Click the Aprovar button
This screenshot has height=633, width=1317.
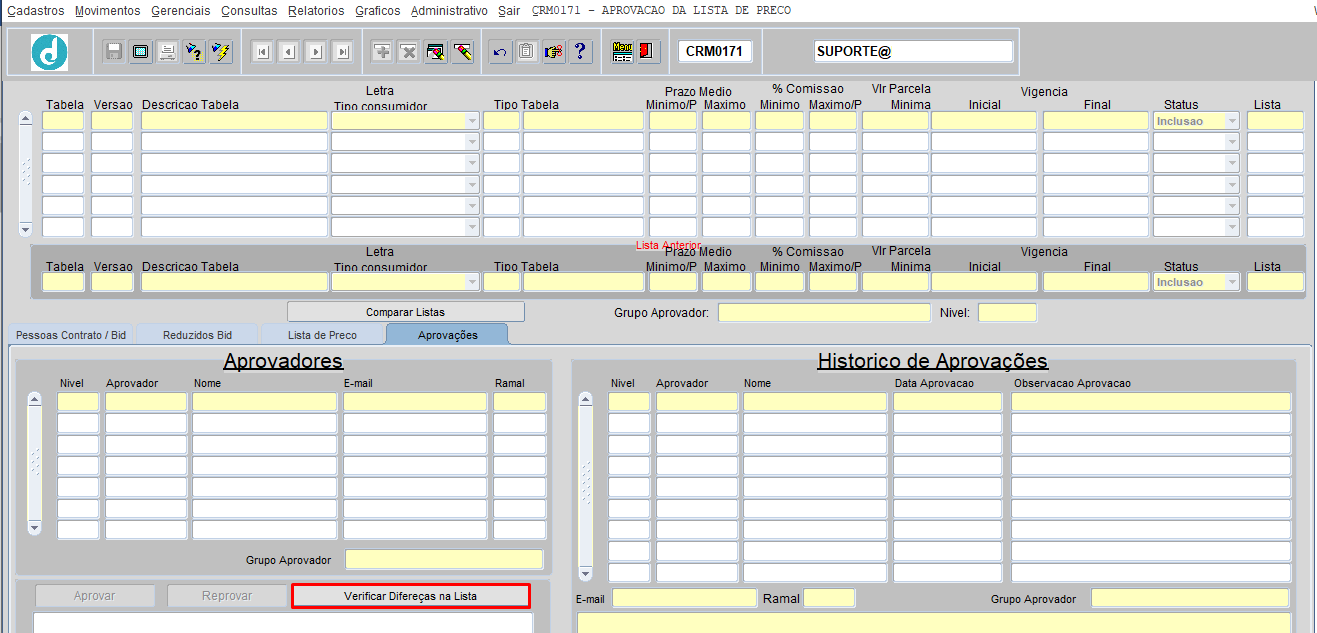(95, 596)
